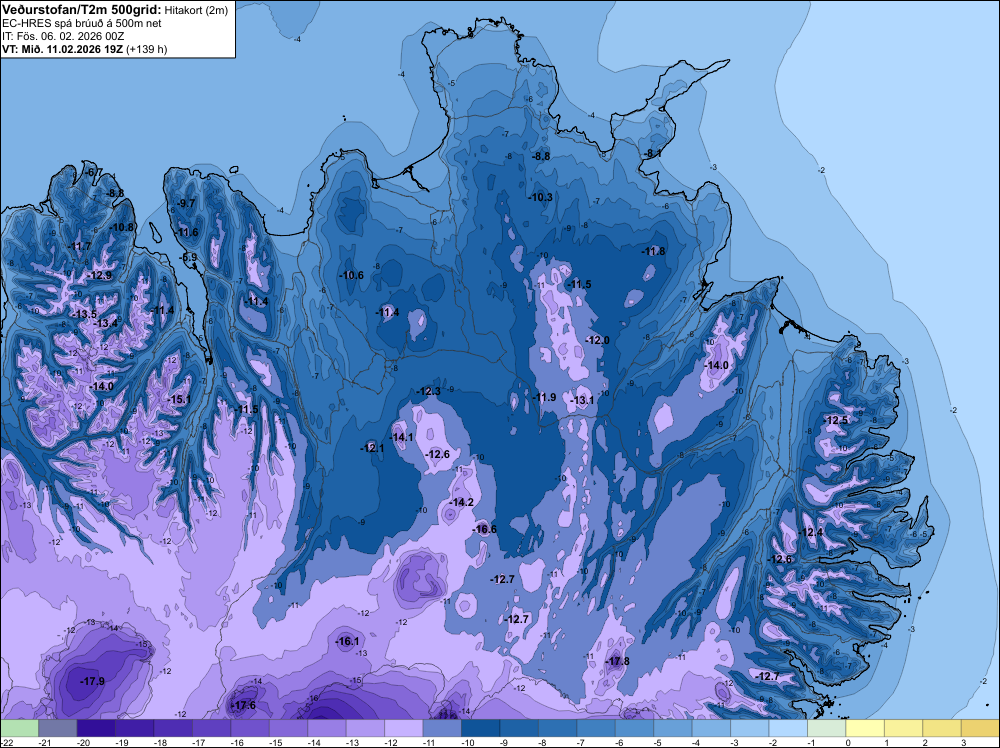1000x748 pixels.
Task: Select the 'IT: Fös. 06. 02. 2026 00Z' line
Action: pos(62,36)
